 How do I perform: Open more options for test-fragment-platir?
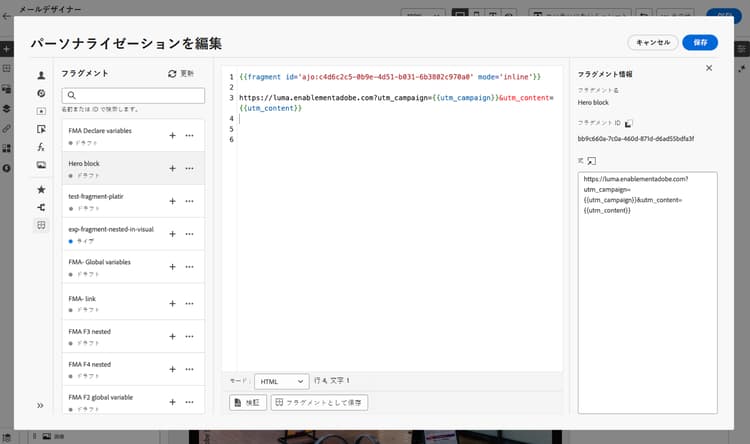tap(189, 201)
